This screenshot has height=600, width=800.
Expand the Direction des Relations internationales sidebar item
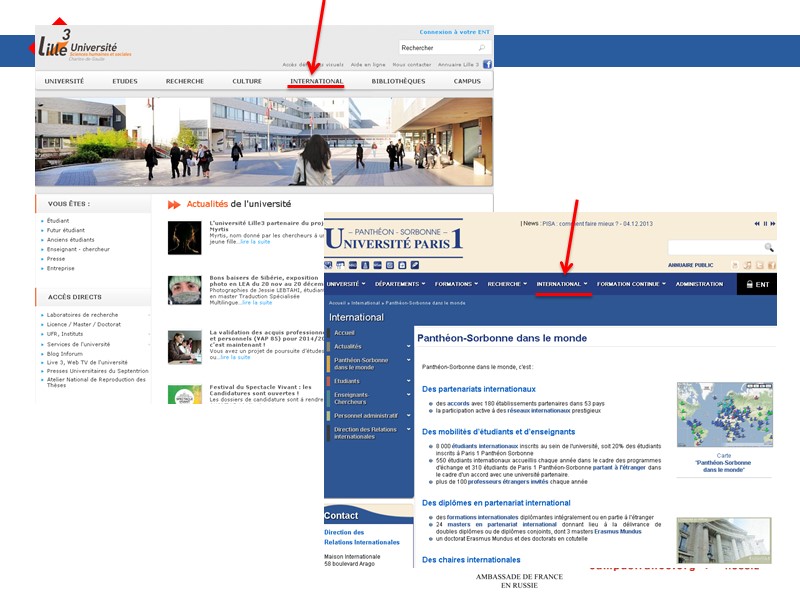(x=409, y=430)
